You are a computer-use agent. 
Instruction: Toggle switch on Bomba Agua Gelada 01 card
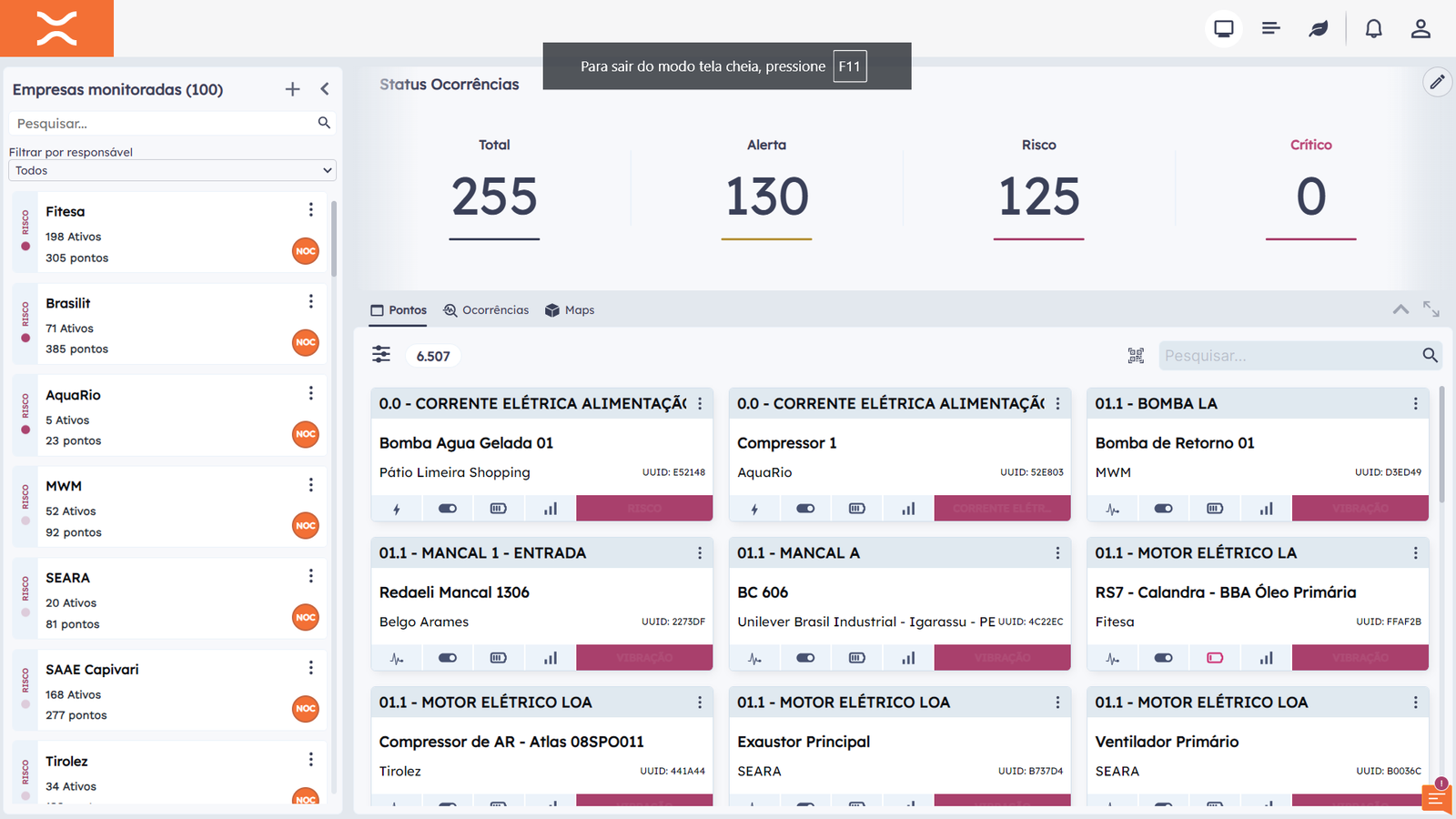[x=448, y=509]
